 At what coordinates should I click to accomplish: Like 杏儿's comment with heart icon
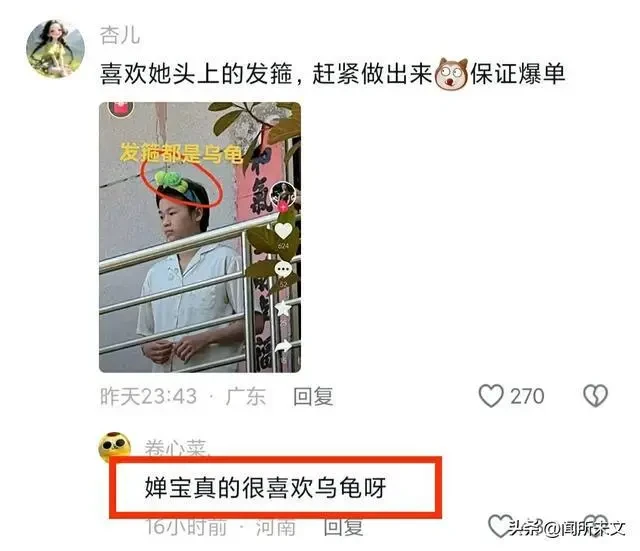click(x=491, y=396)
